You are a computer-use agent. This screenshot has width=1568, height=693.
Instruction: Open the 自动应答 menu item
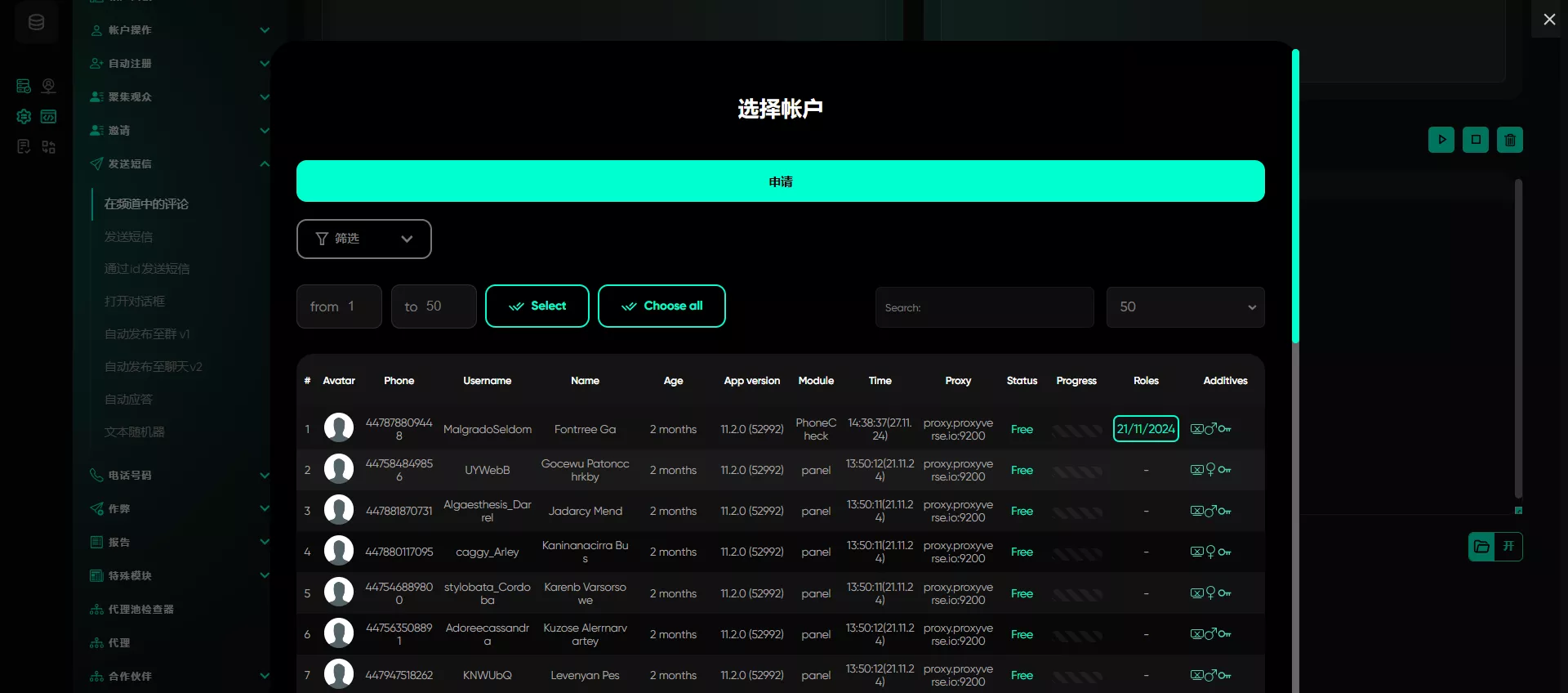128,400
